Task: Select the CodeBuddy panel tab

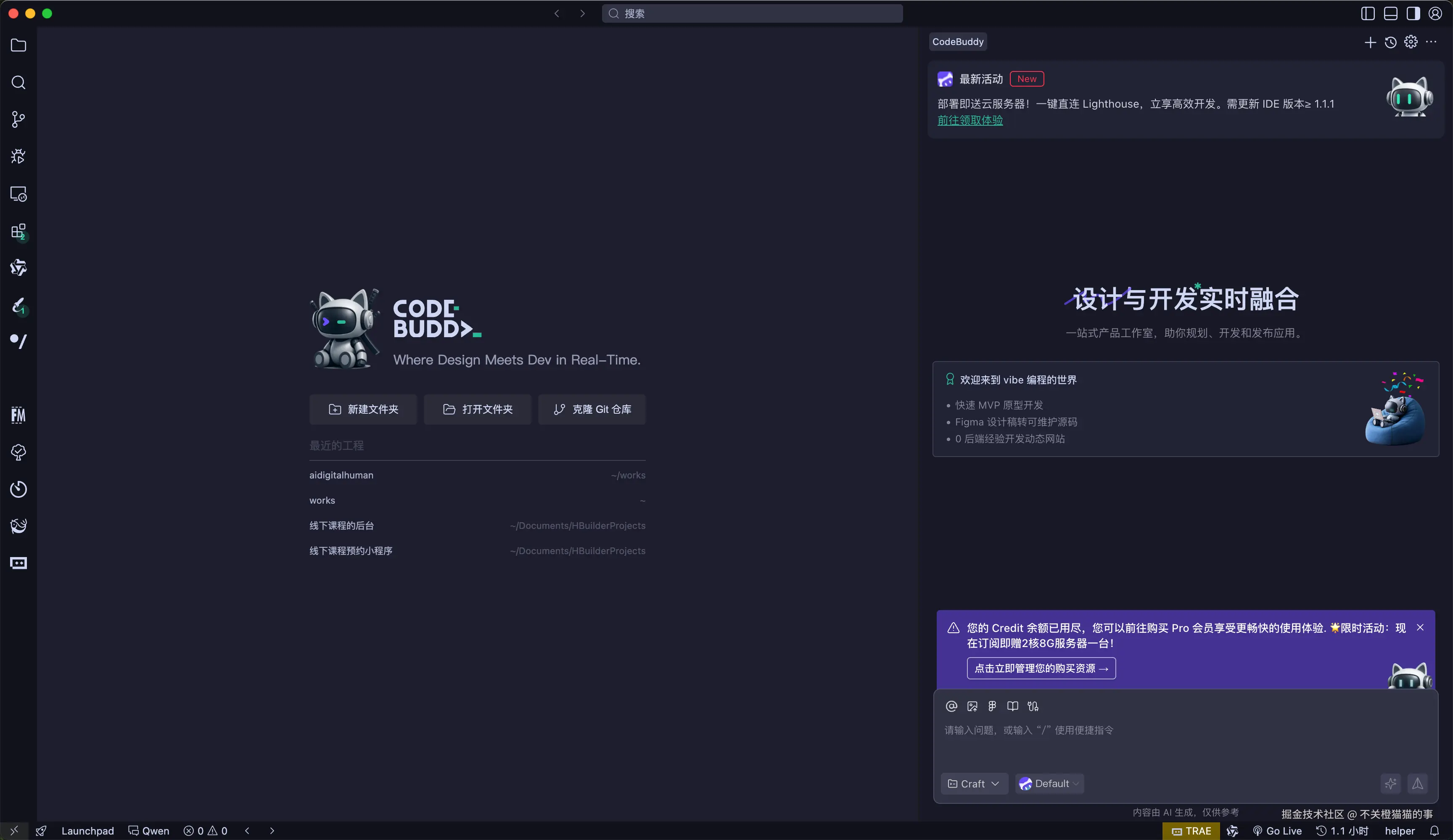Action: (958, 42)
